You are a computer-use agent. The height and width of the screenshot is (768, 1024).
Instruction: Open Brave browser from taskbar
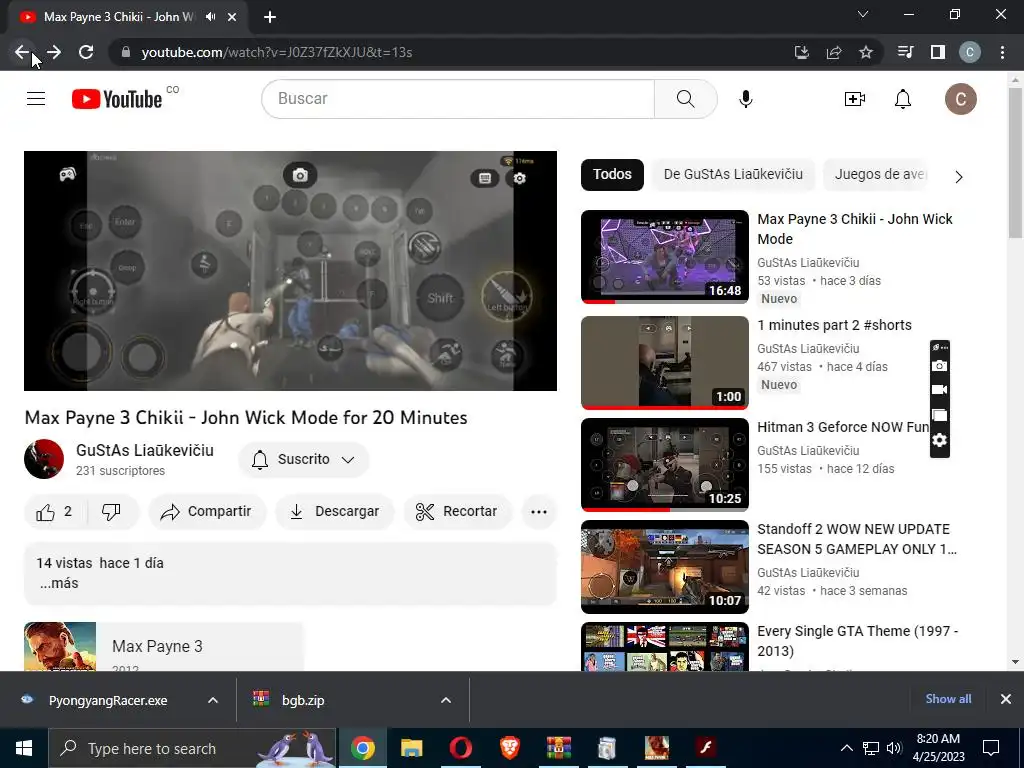(509, 748)
